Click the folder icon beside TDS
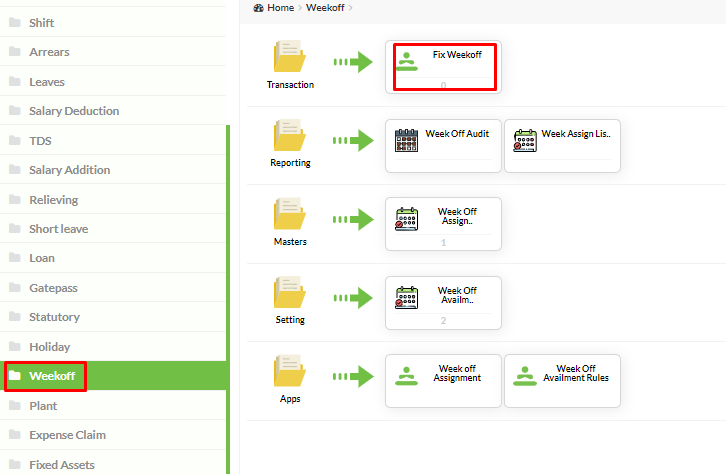This screenshot has height=474, width=726. (15, 140)
